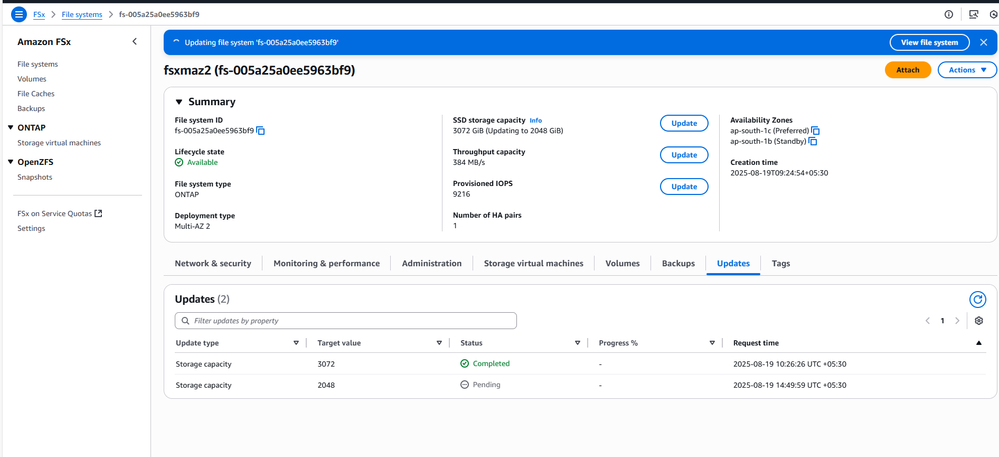Update the Throughput capacity

(x=683, y=155)
